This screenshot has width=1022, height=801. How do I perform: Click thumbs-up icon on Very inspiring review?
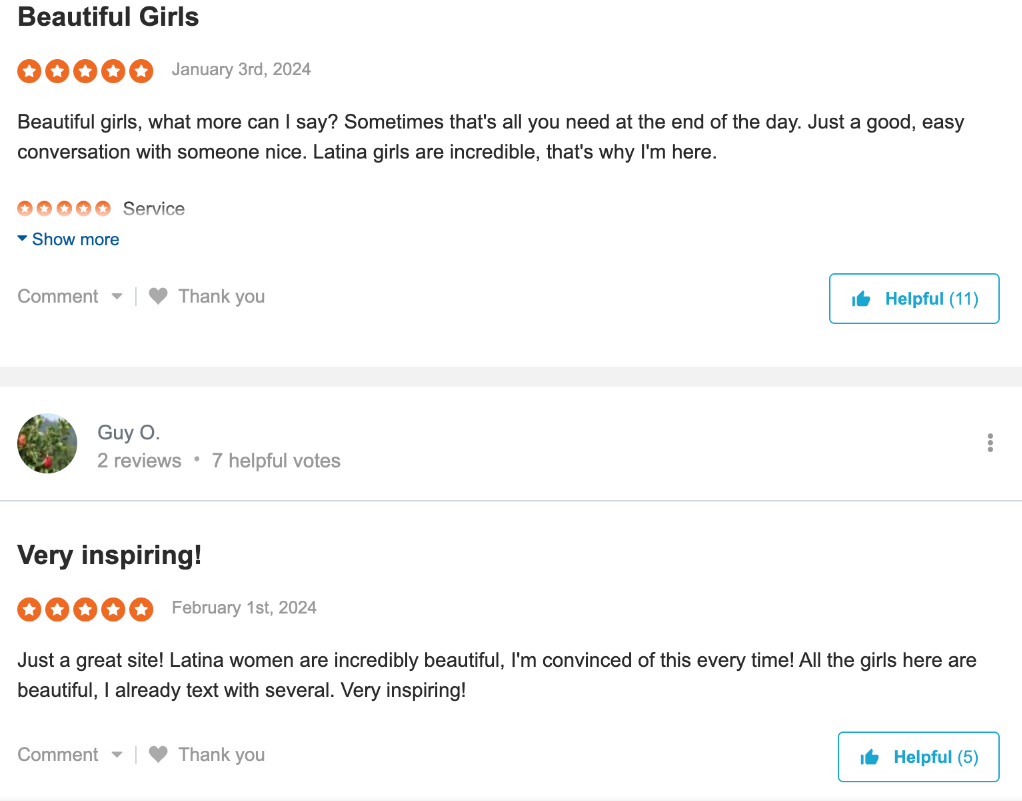pyautogui.click(x=869, y=757)
